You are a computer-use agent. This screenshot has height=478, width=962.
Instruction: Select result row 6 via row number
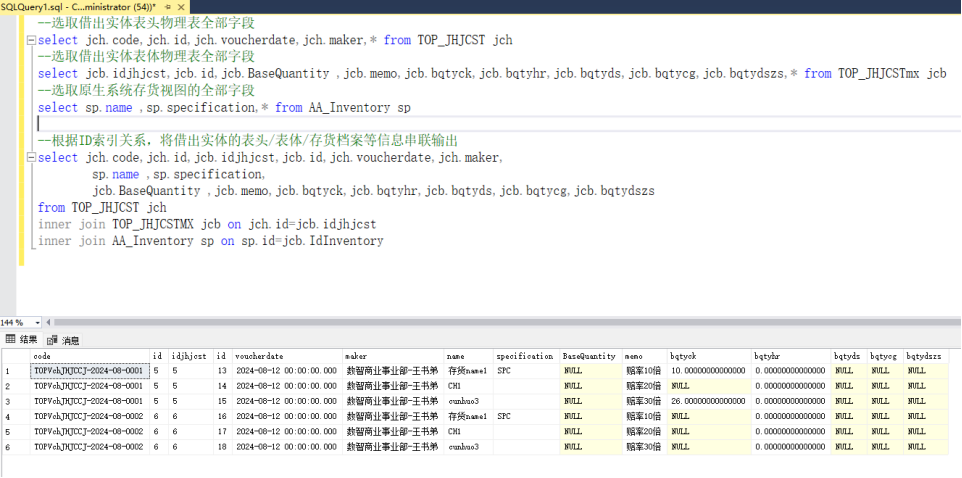click(15, 447)
